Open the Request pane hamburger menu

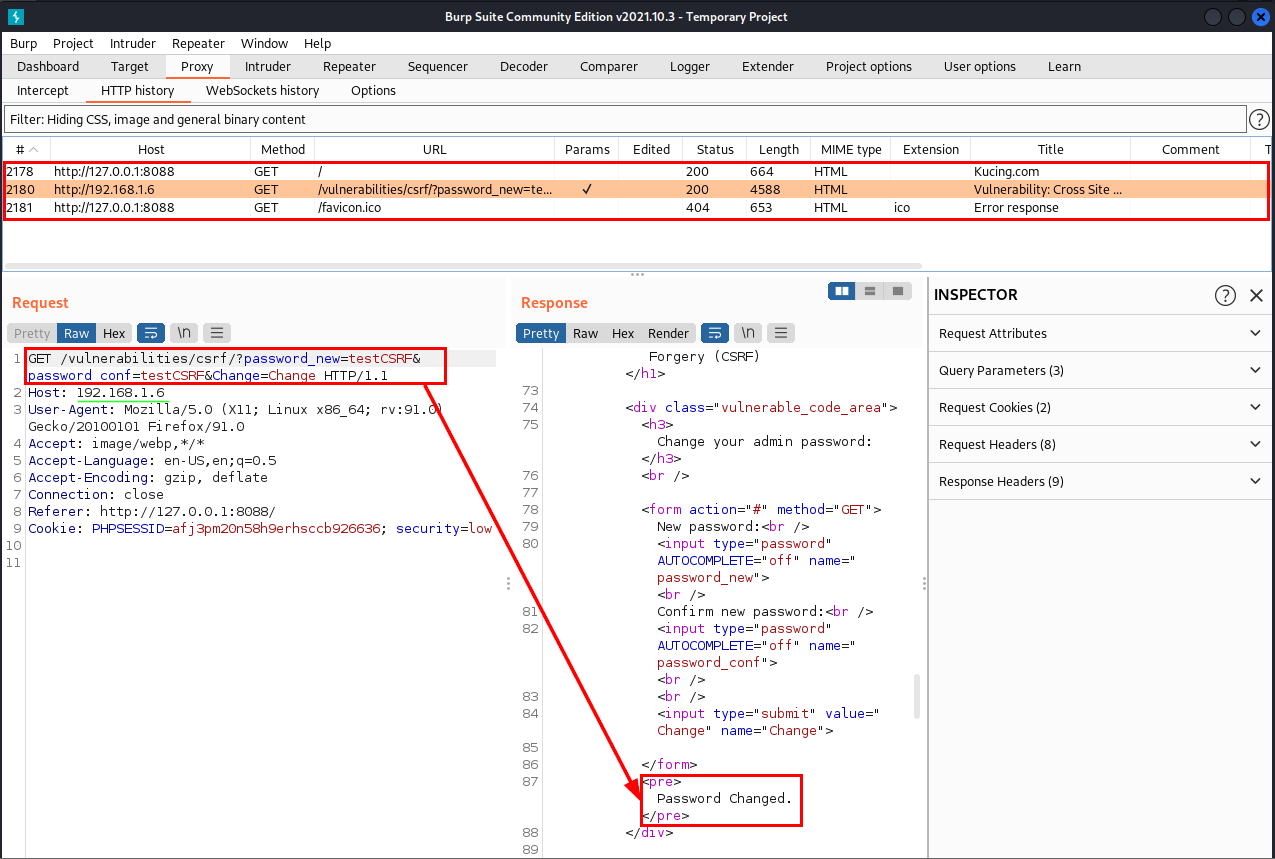coord(217,333)
